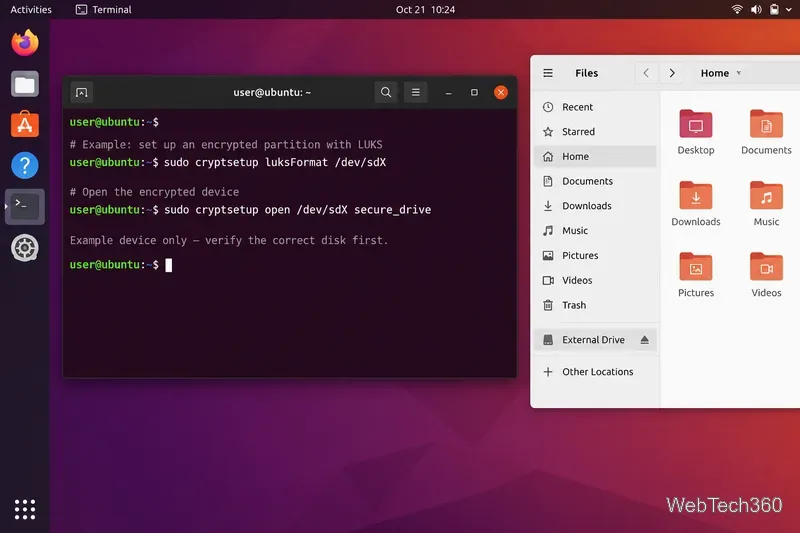Select the Pictures folder icon in the grid
Screen dimensions: 800x533
pos(695,267)
